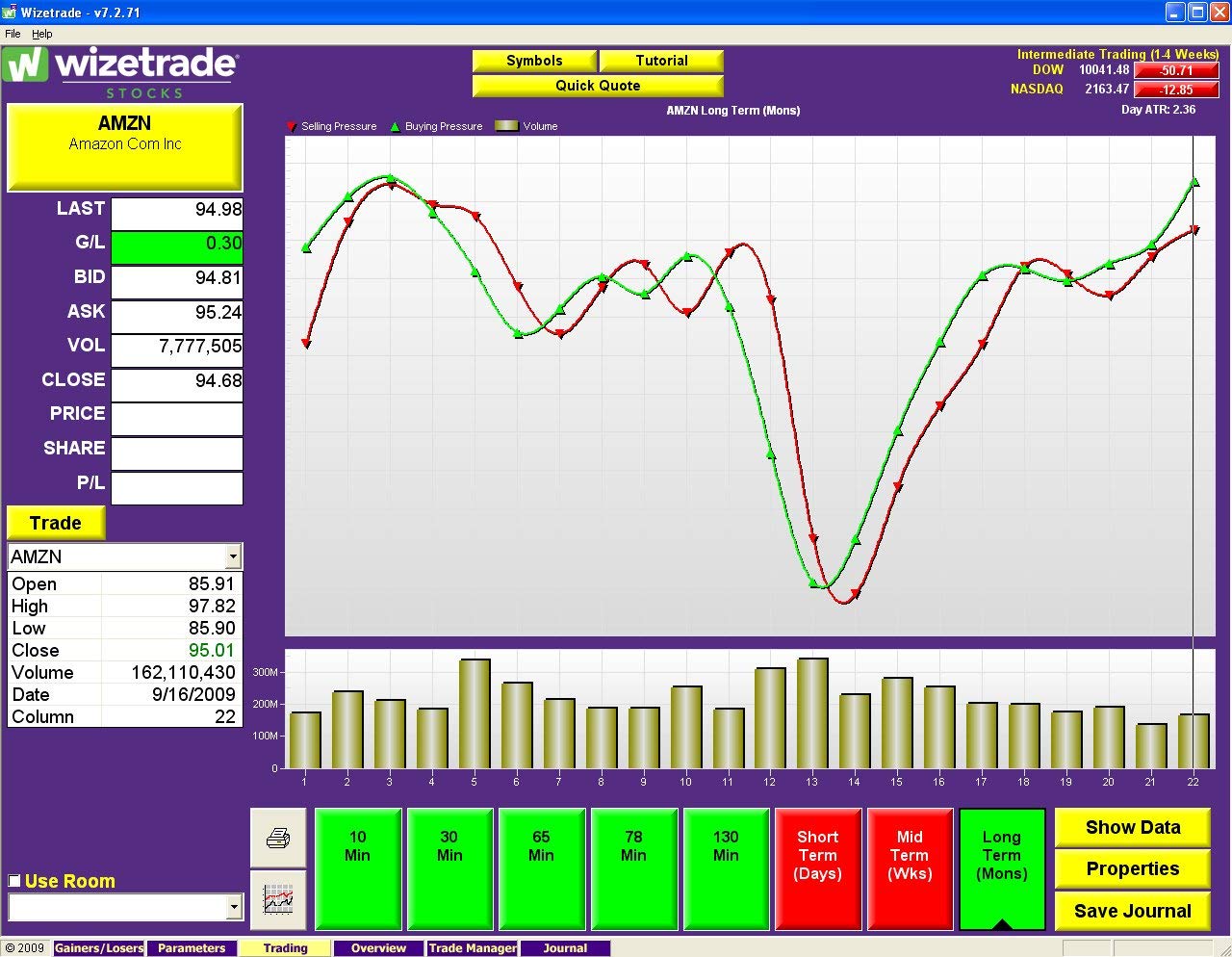Click the Close value 95.01 in data table
The height and width of the screenshot is (957, 1232).
[212, 651]
